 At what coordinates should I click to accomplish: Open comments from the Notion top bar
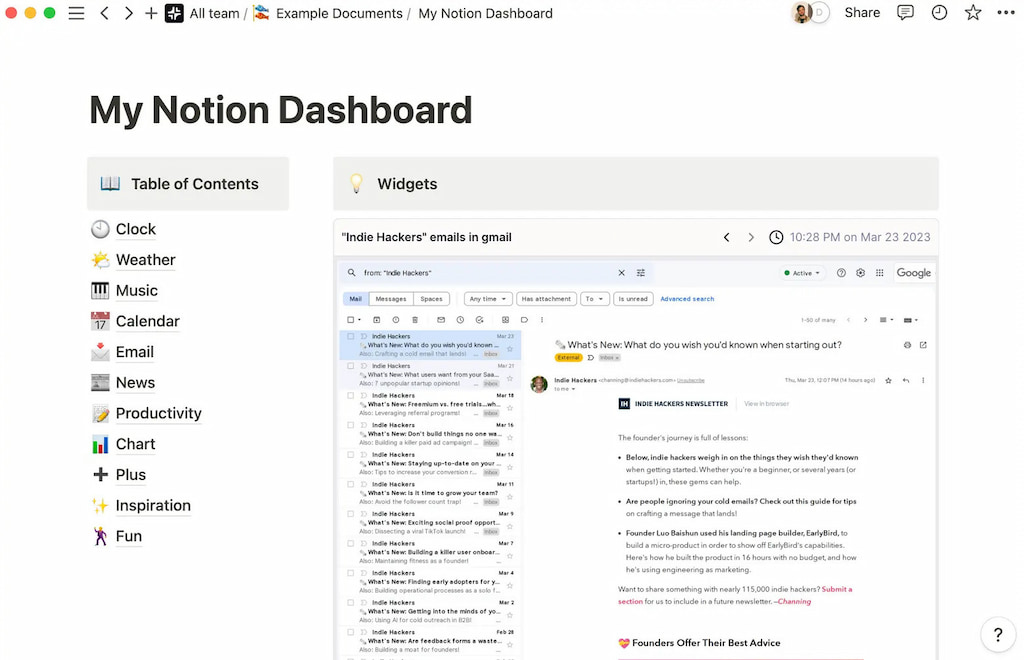point(905,12)
